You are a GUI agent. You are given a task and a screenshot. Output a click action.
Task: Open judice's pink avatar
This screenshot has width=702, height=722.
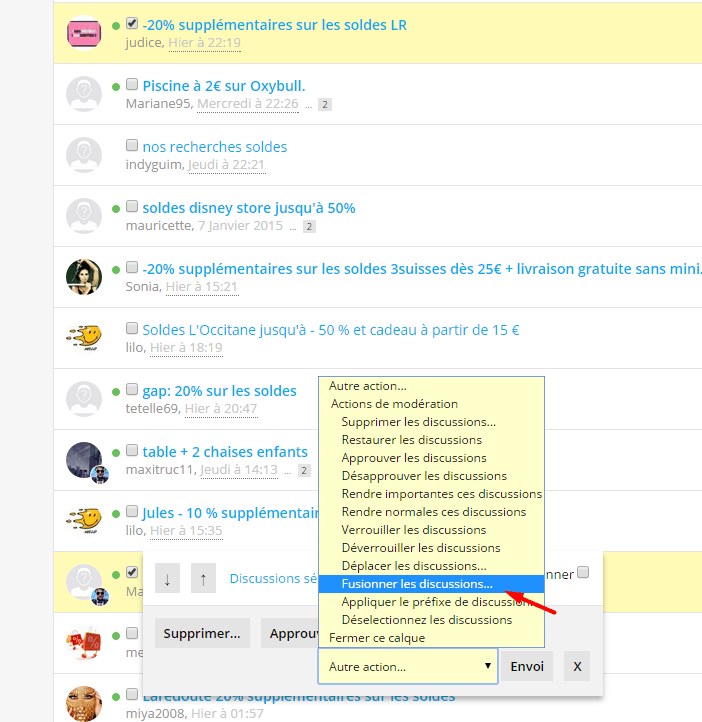tap(84, 33)
